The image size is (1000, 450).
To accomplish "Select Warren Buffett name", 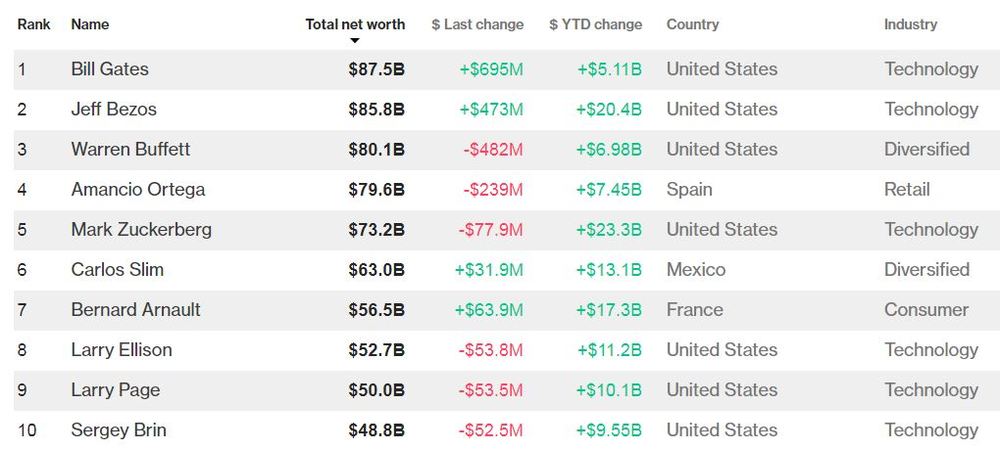I will coord(130,149).
